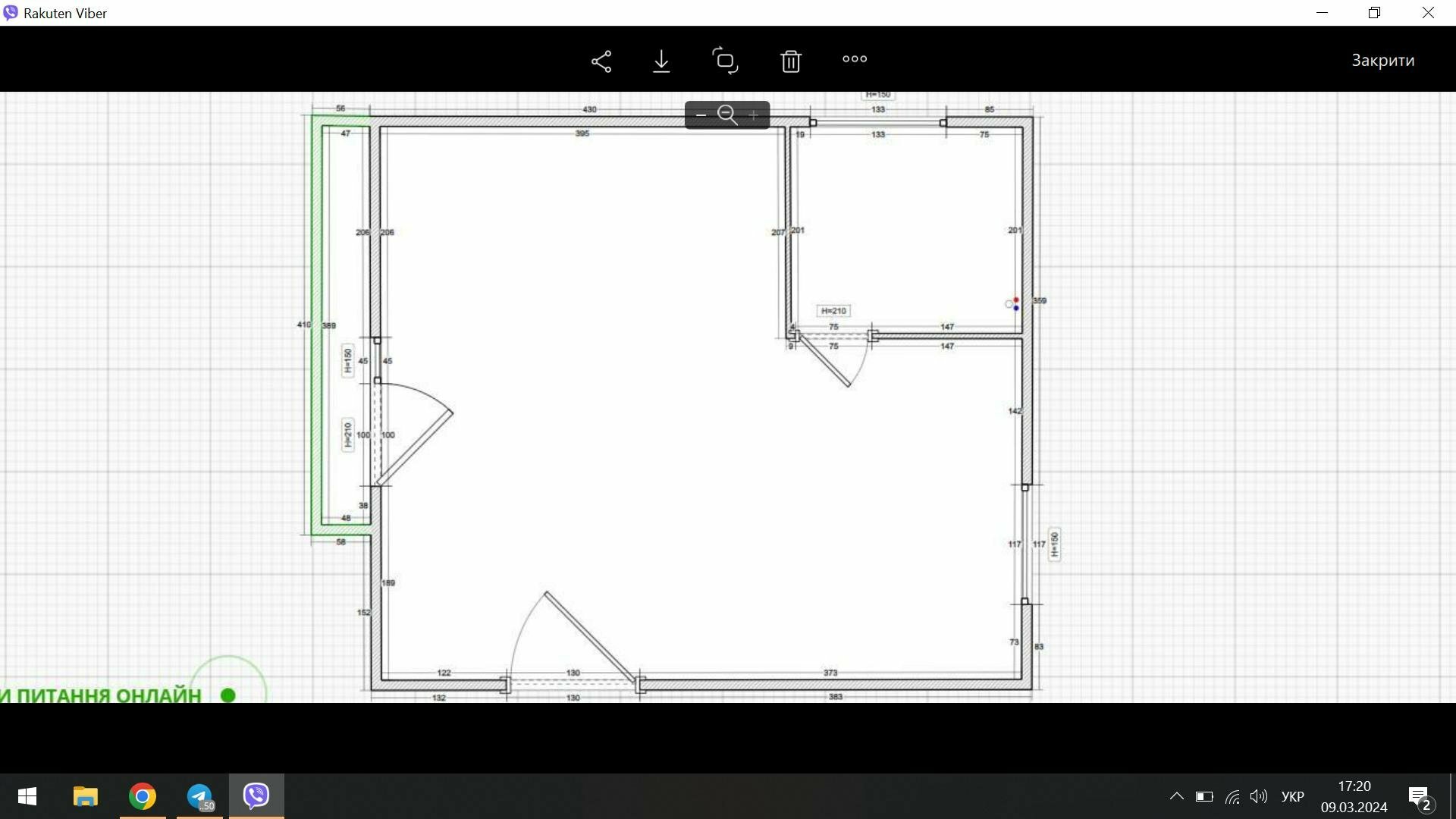Check the battery status icon
Image resolution: width=1456 pixels, height=819 pixels.
(1204, 797)
